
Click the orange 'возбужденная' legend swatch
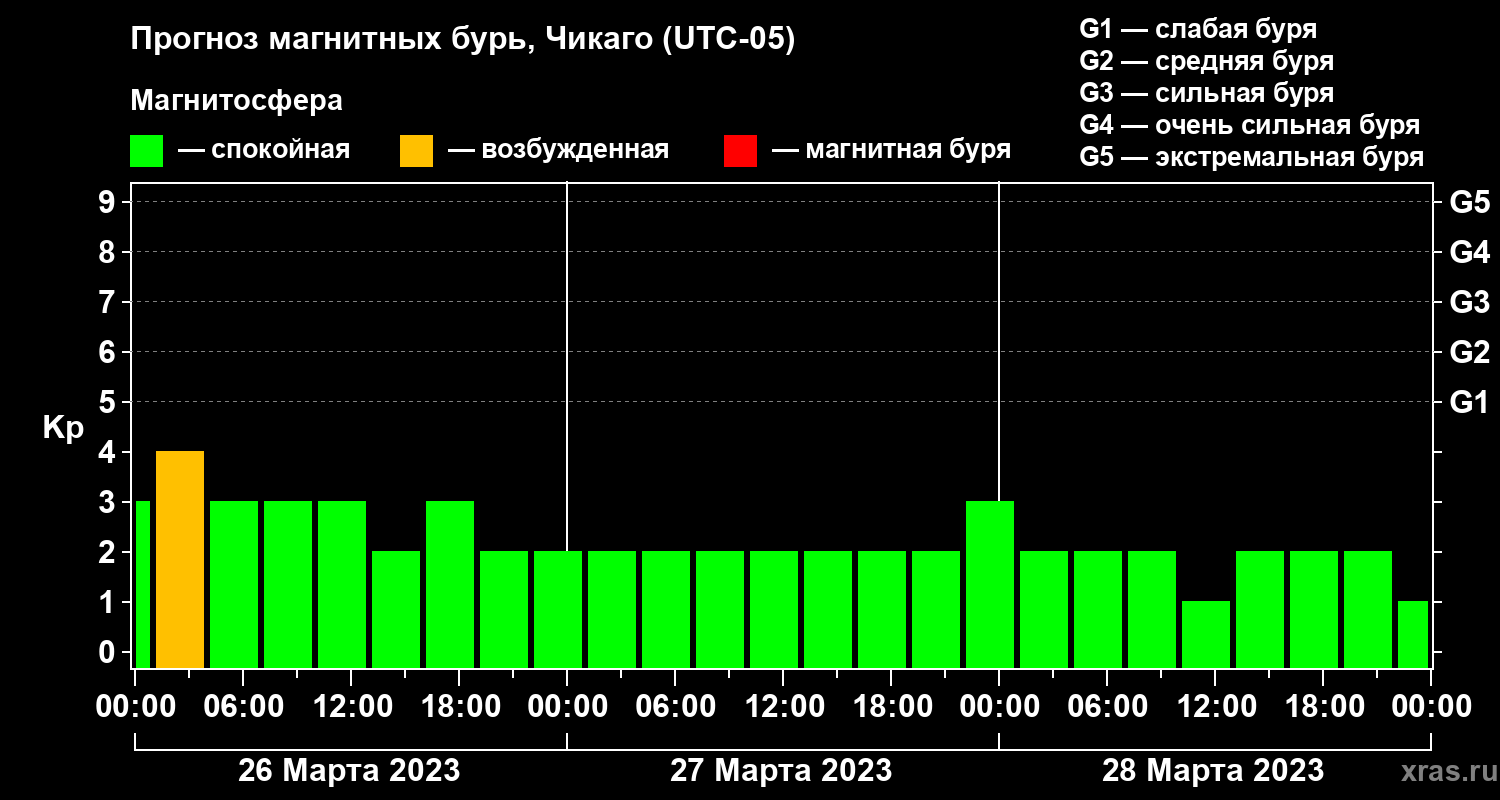click(416, 151)
